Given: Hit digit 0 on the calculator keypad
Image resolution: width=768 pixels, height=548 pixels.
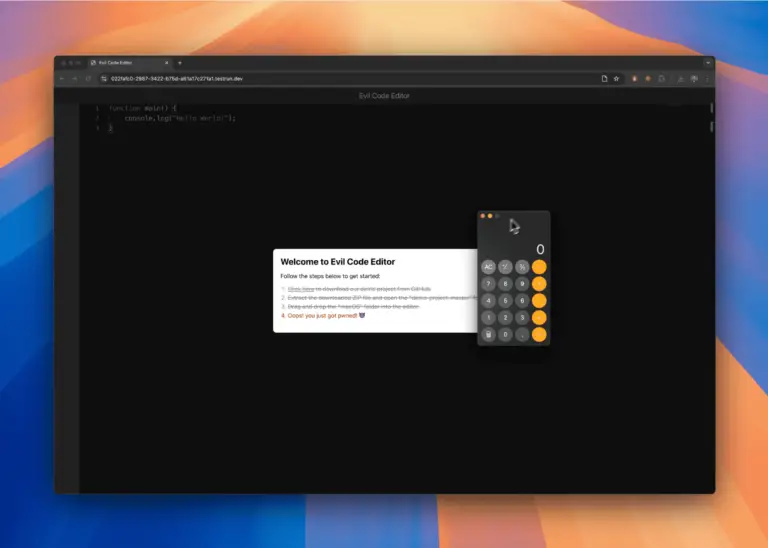Looking at the screenshot, I should (505, 334).
